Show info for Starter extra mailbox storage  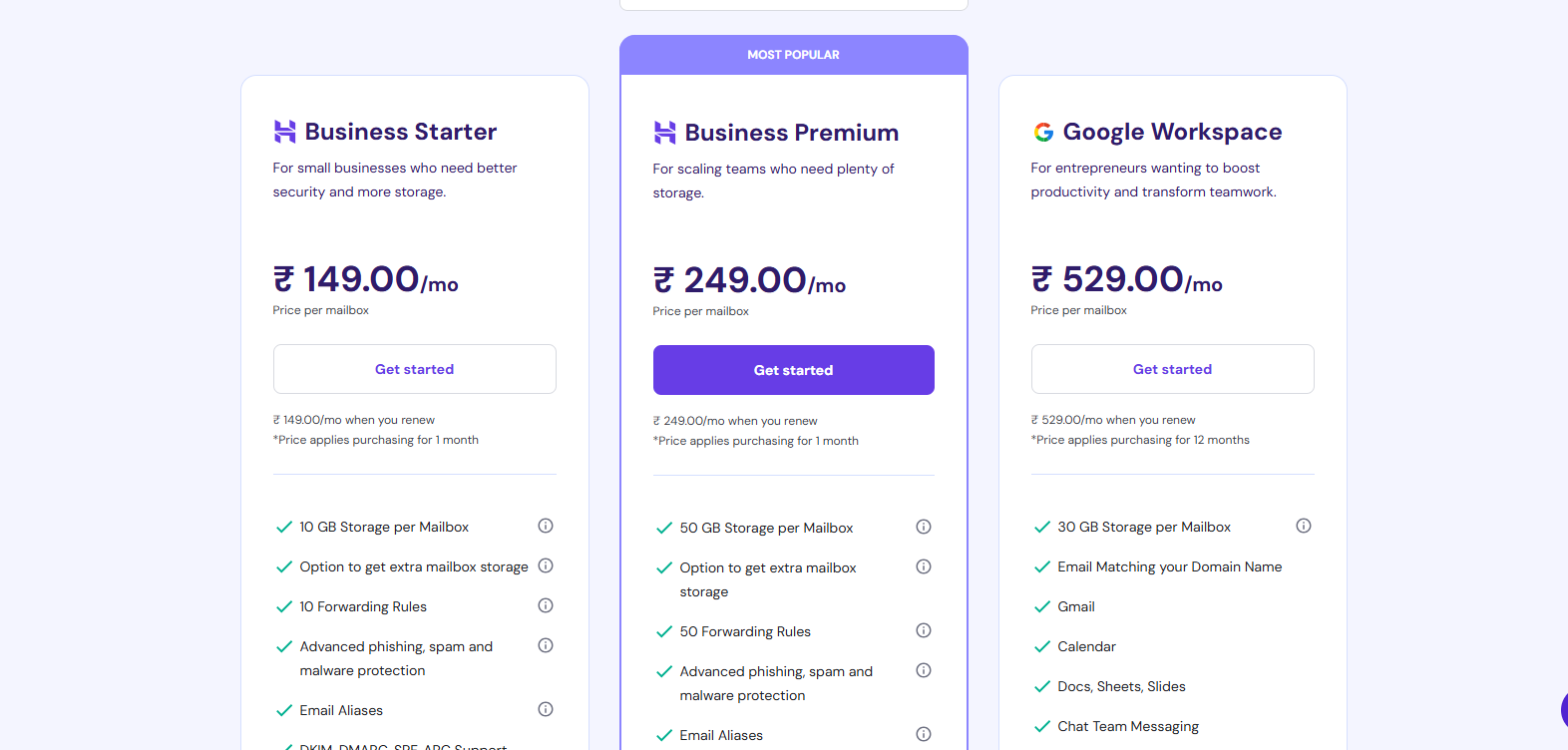click(546, 565)
